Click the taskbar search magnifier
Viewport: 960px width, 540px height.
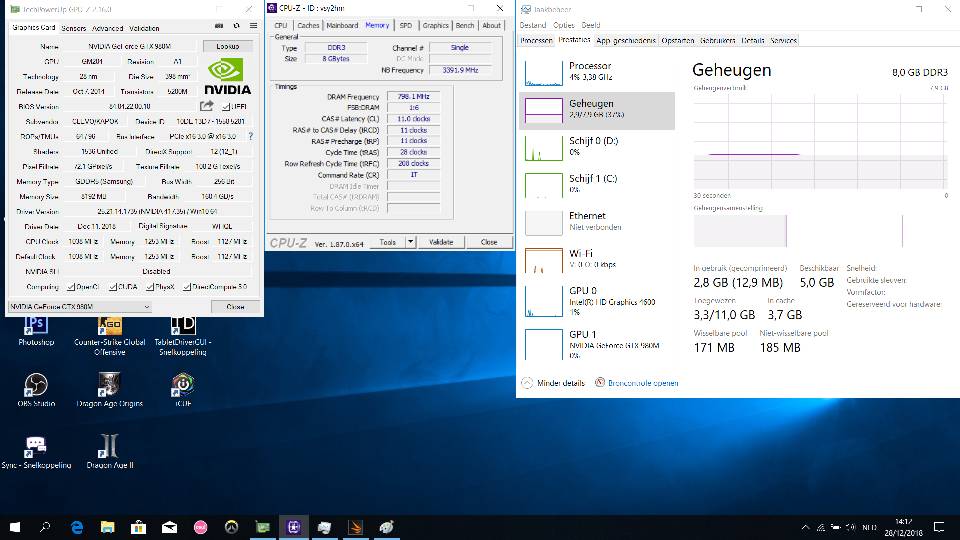click(x=45, y=527)
